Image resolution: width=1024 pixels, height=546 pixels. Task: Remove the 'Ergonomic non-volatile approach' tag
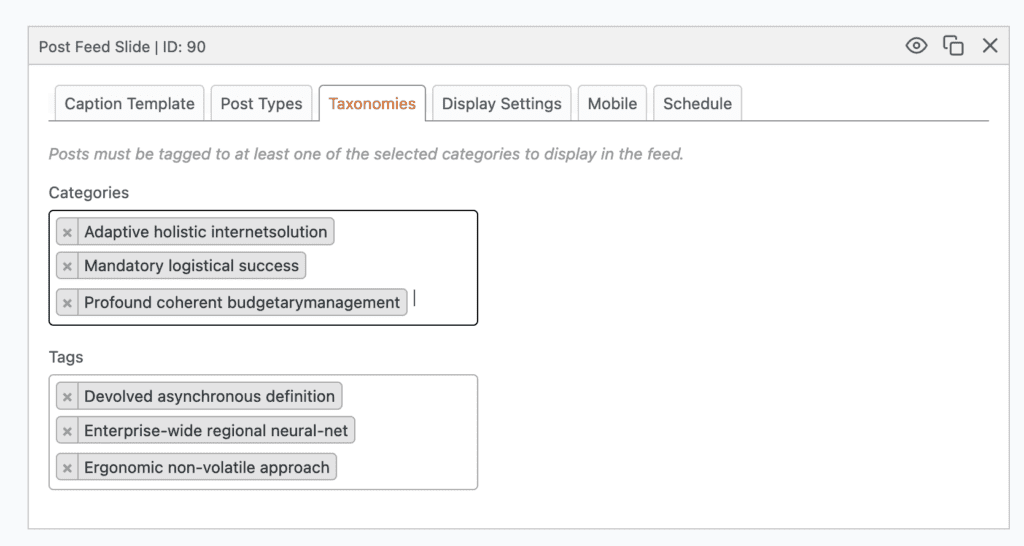tap(67, 468)
